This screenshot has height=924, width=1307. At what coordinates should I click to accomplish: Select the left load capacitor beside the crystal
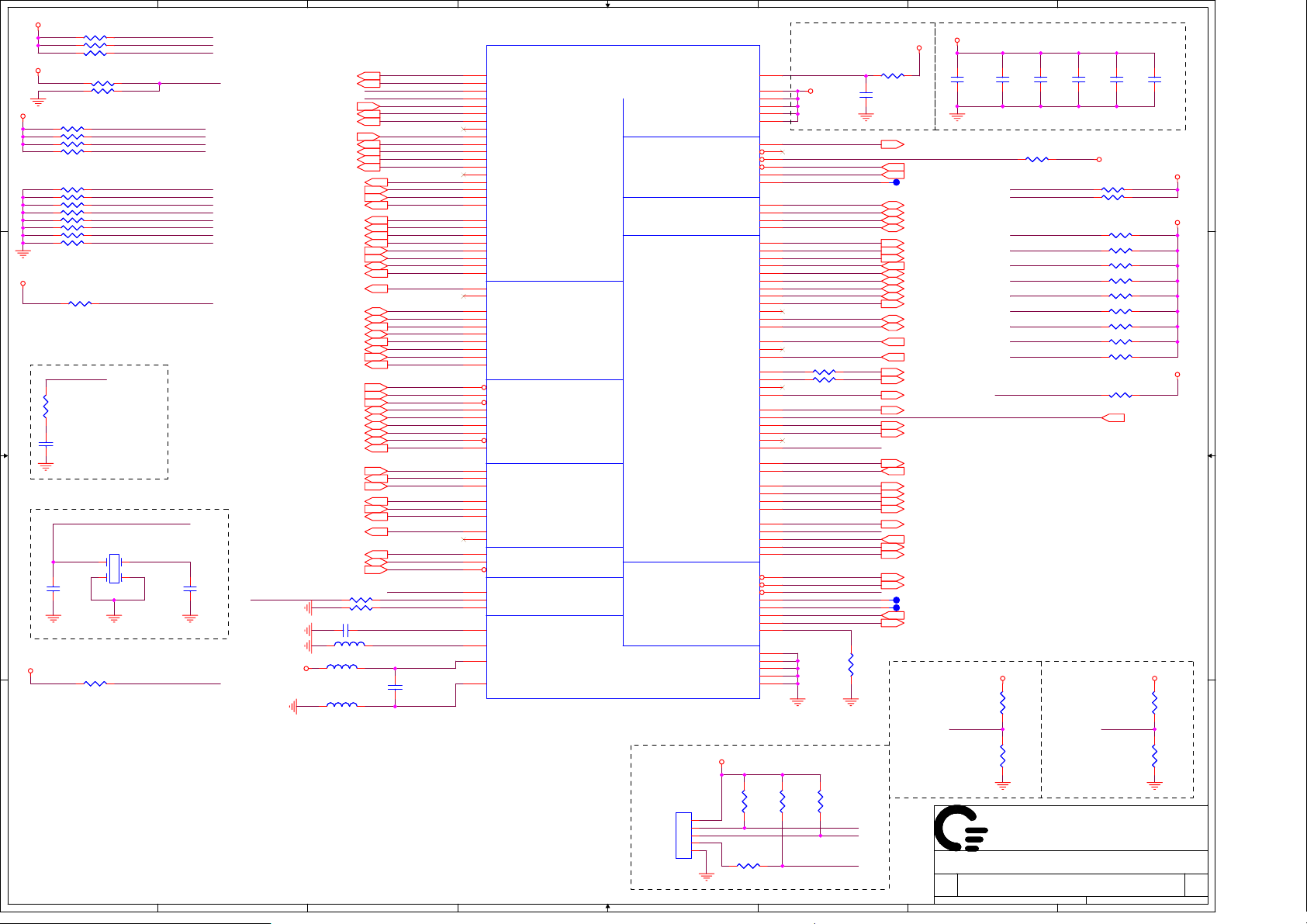pyautogui.click(x=53, y=590)
